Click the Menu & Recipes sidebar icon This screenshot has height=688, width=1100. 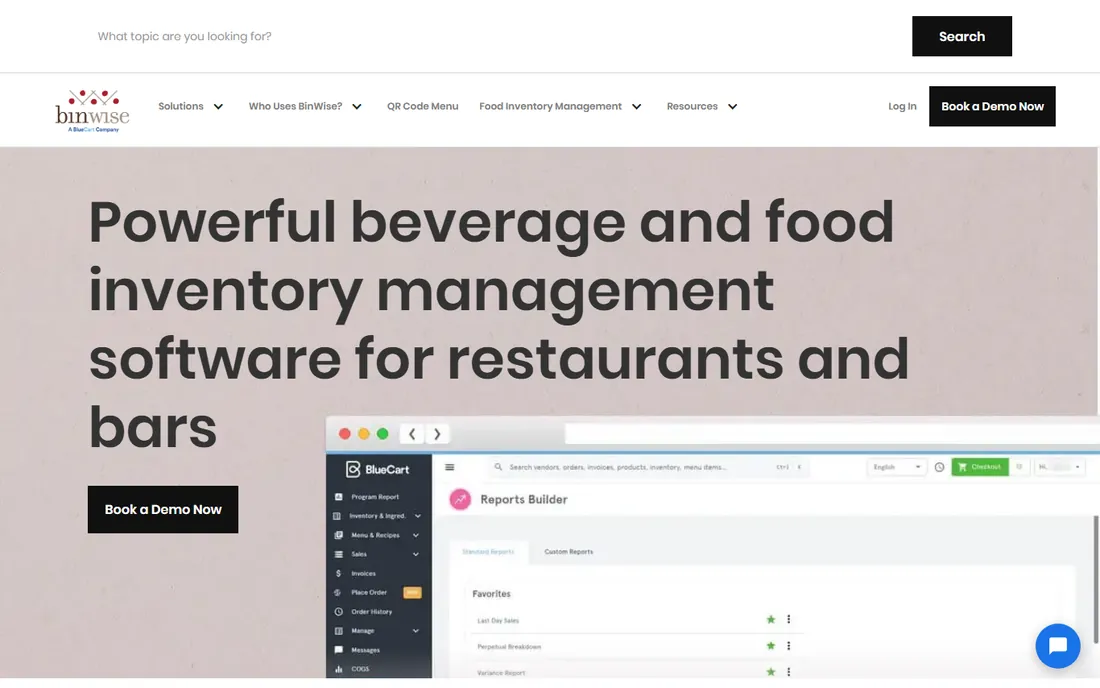[338, 535]
